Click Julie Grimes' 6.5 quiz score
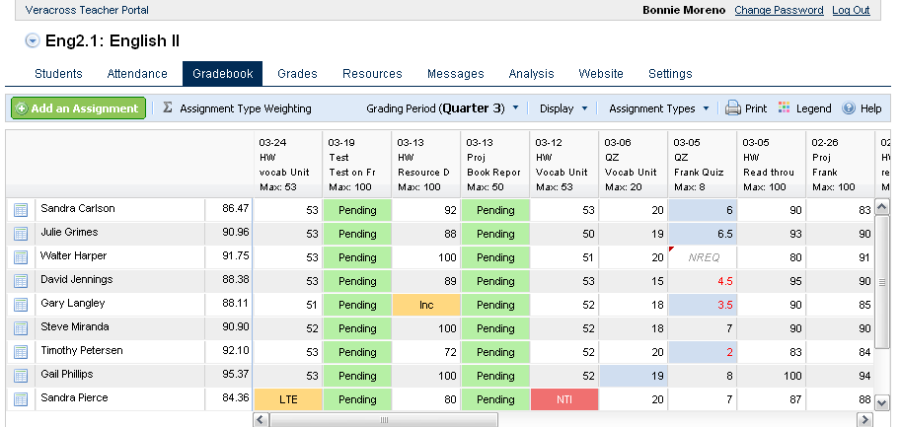 point(703,234)
